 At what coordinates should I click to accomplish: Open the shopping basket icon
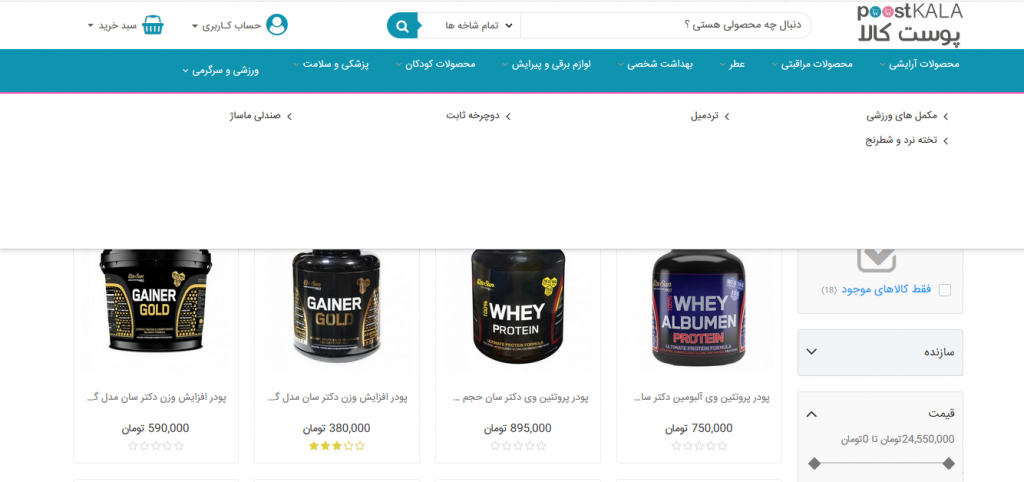coord(153,25)
